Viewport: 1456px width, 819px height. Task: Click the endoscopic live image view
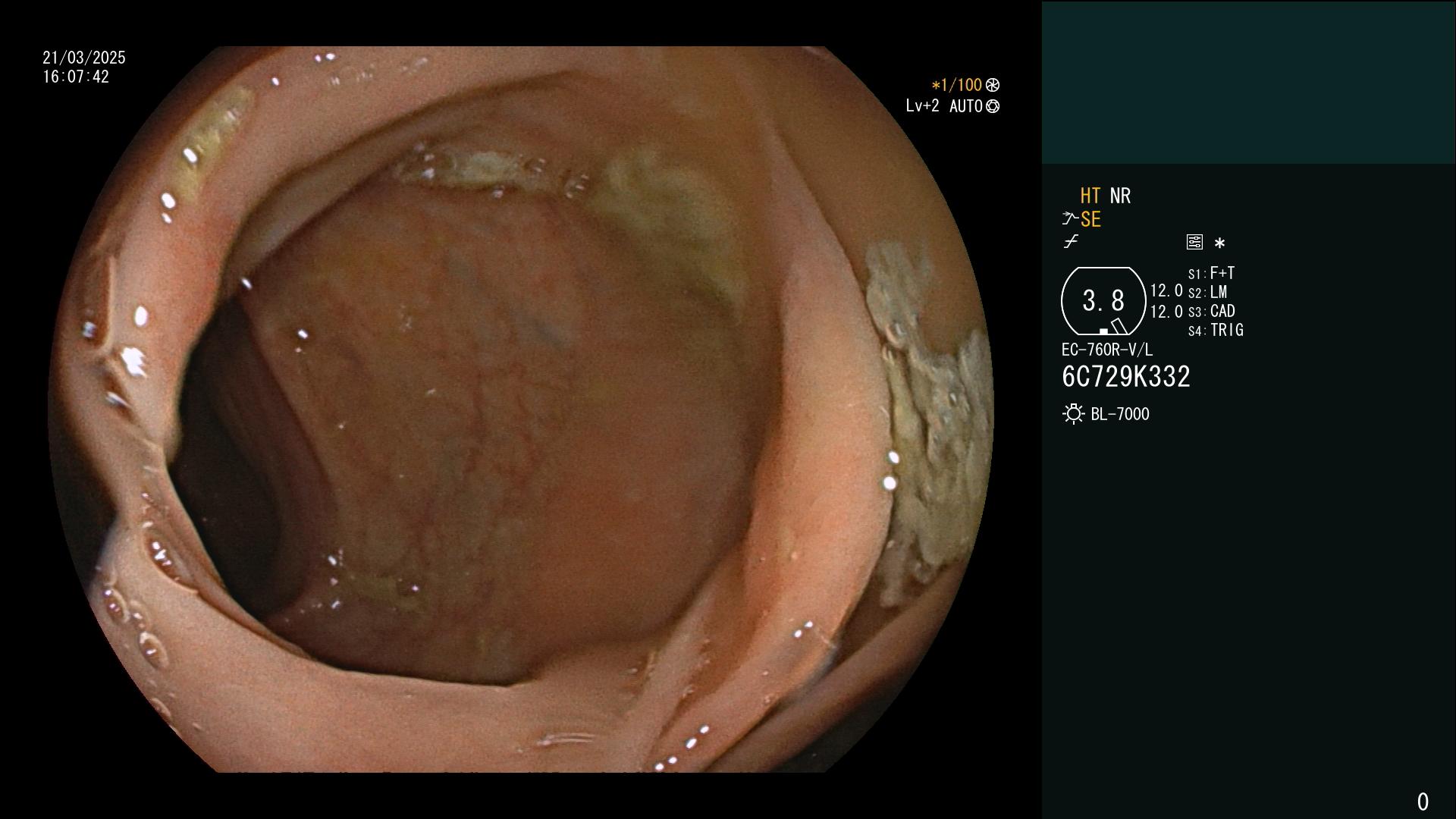521,409
